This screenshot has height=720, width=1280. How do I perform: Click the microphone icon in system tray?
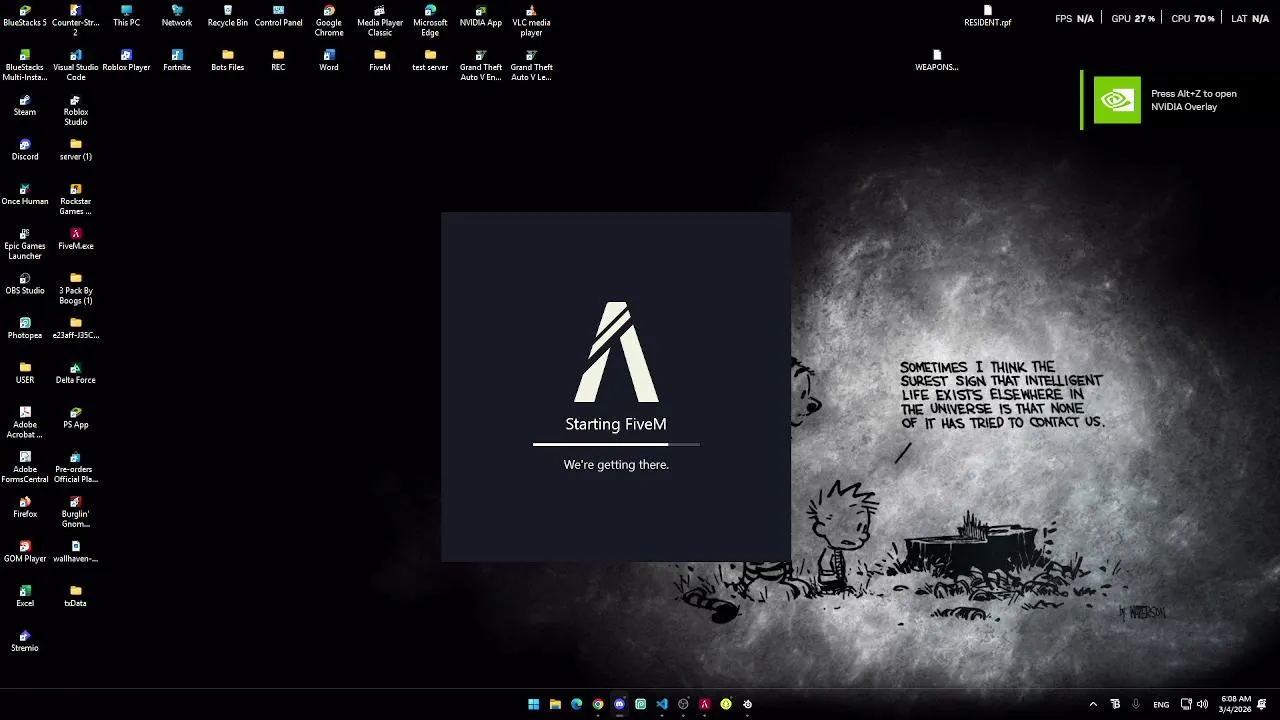[x=1137, y=704]
